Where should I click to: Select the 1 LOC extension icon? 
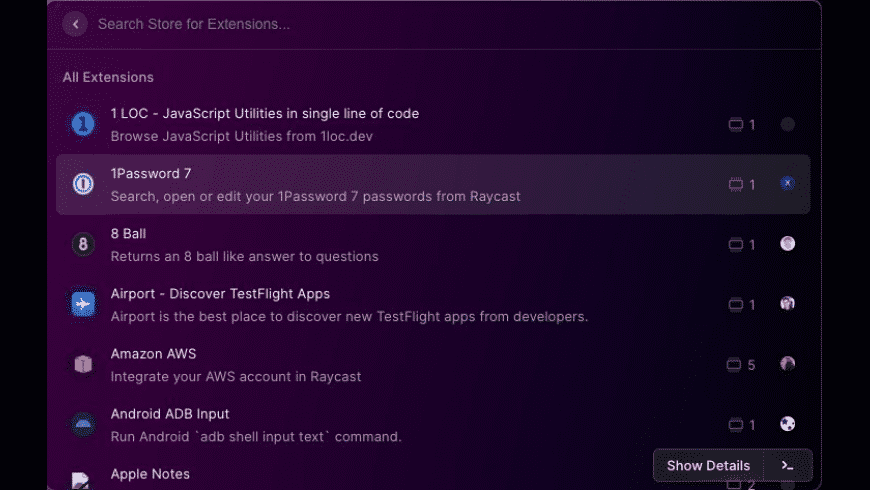click(83, 124)
